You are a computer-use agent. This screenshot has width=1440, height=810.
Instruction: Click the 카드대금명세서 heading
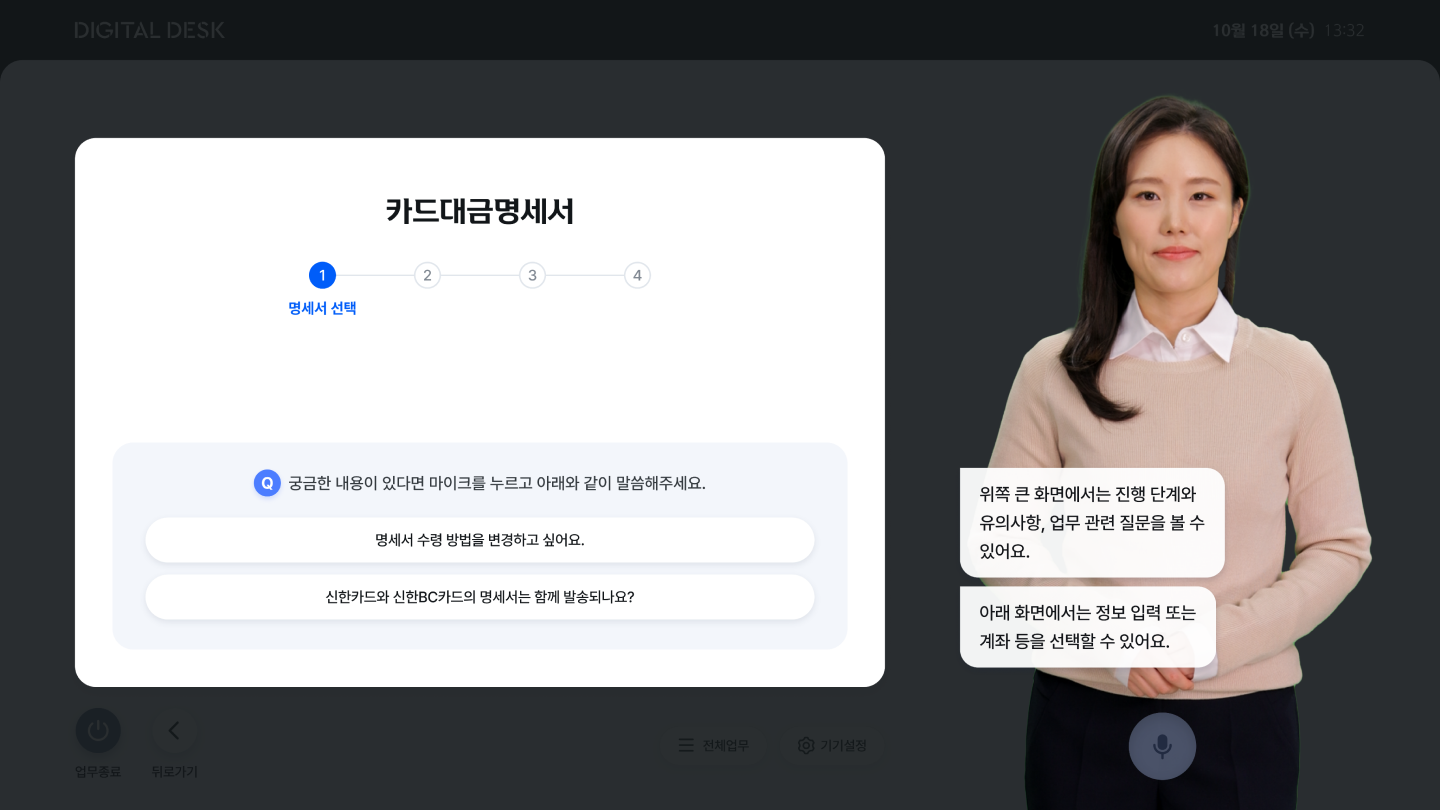click(480, 211)
